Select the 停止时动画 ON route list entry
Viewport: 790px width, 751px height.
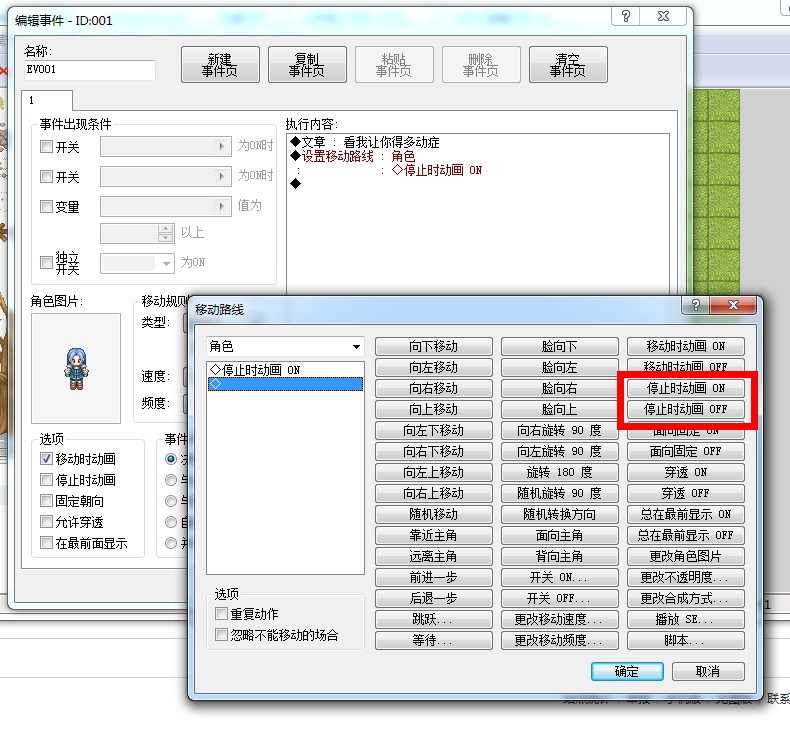tap(285, 370)
